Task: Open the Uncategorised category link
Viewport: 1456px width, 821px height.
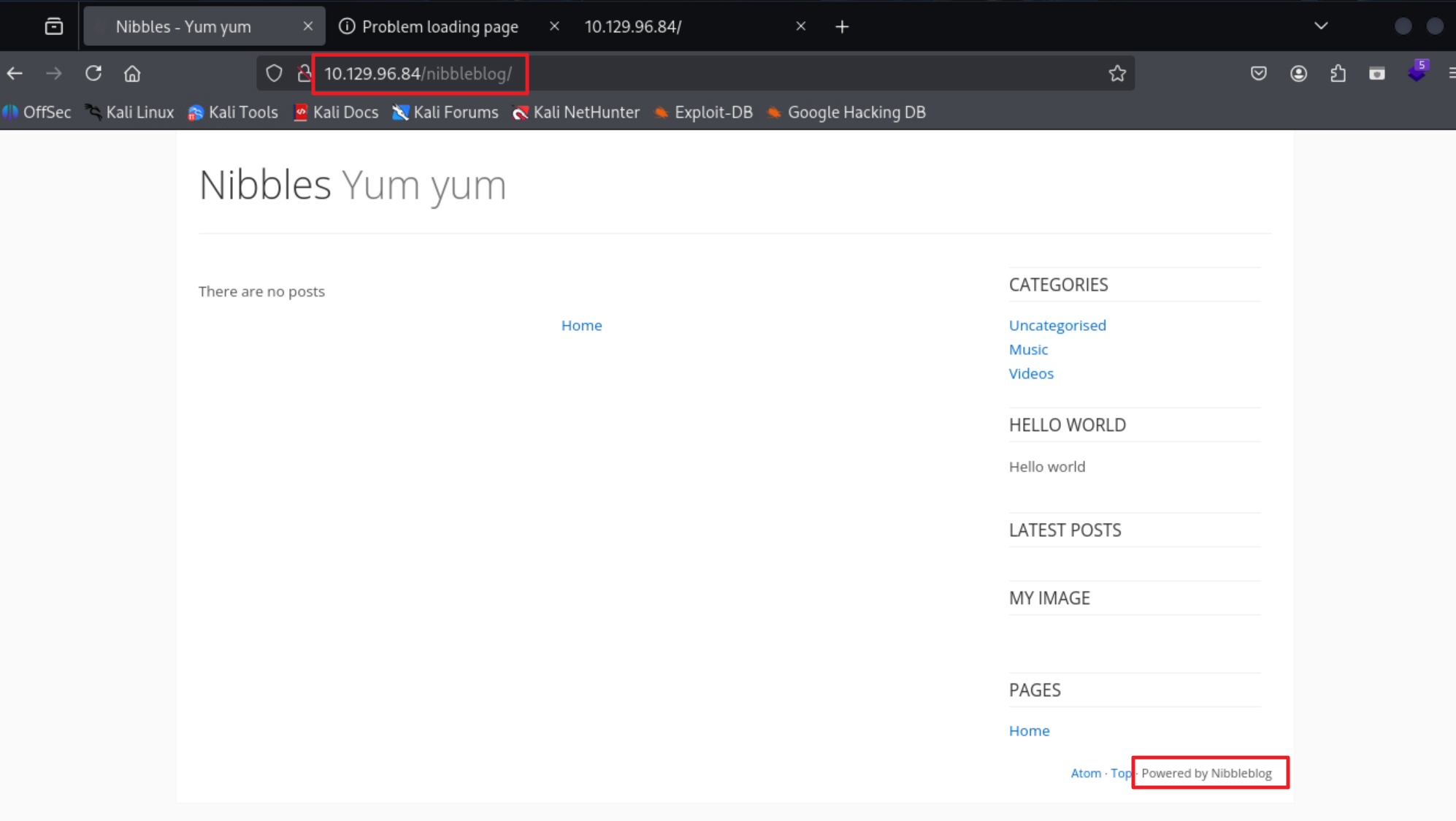Action: pos(1057,325)
